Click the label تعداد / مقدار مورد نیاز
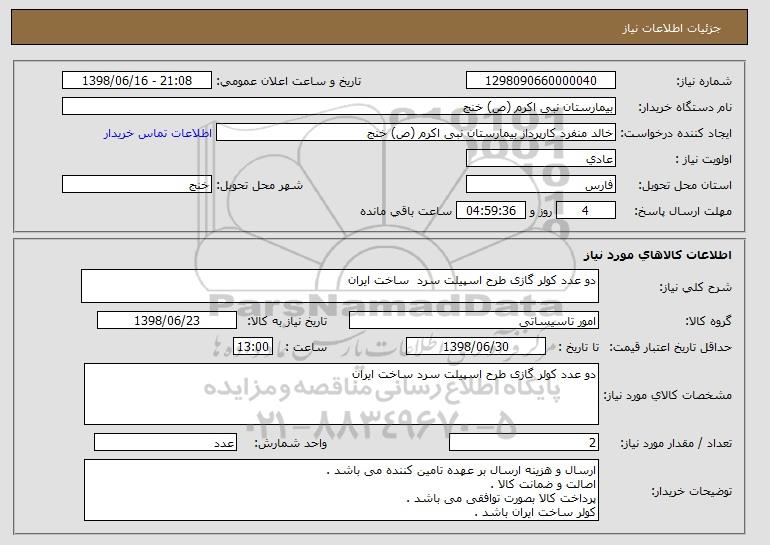This screenshot has width=770, height=545. point(676,443)
